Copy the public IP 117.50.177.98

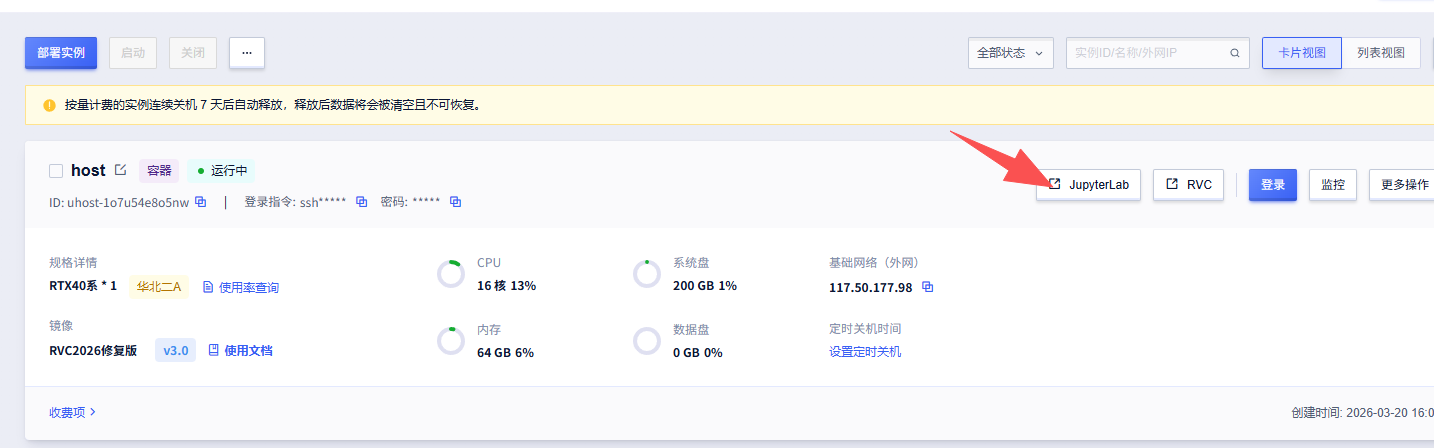[927, 287]
